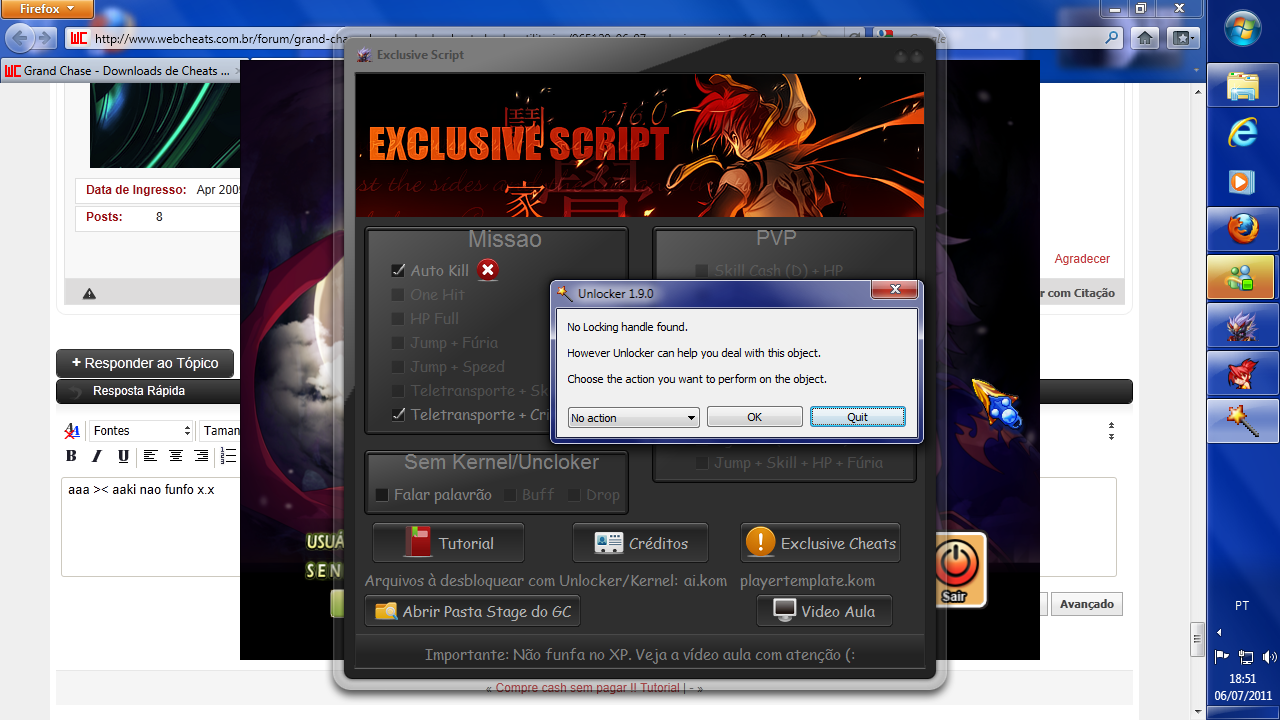Apply italic formatting in reply editor
Screen dimensions: 1280x720
click(97, 456)
